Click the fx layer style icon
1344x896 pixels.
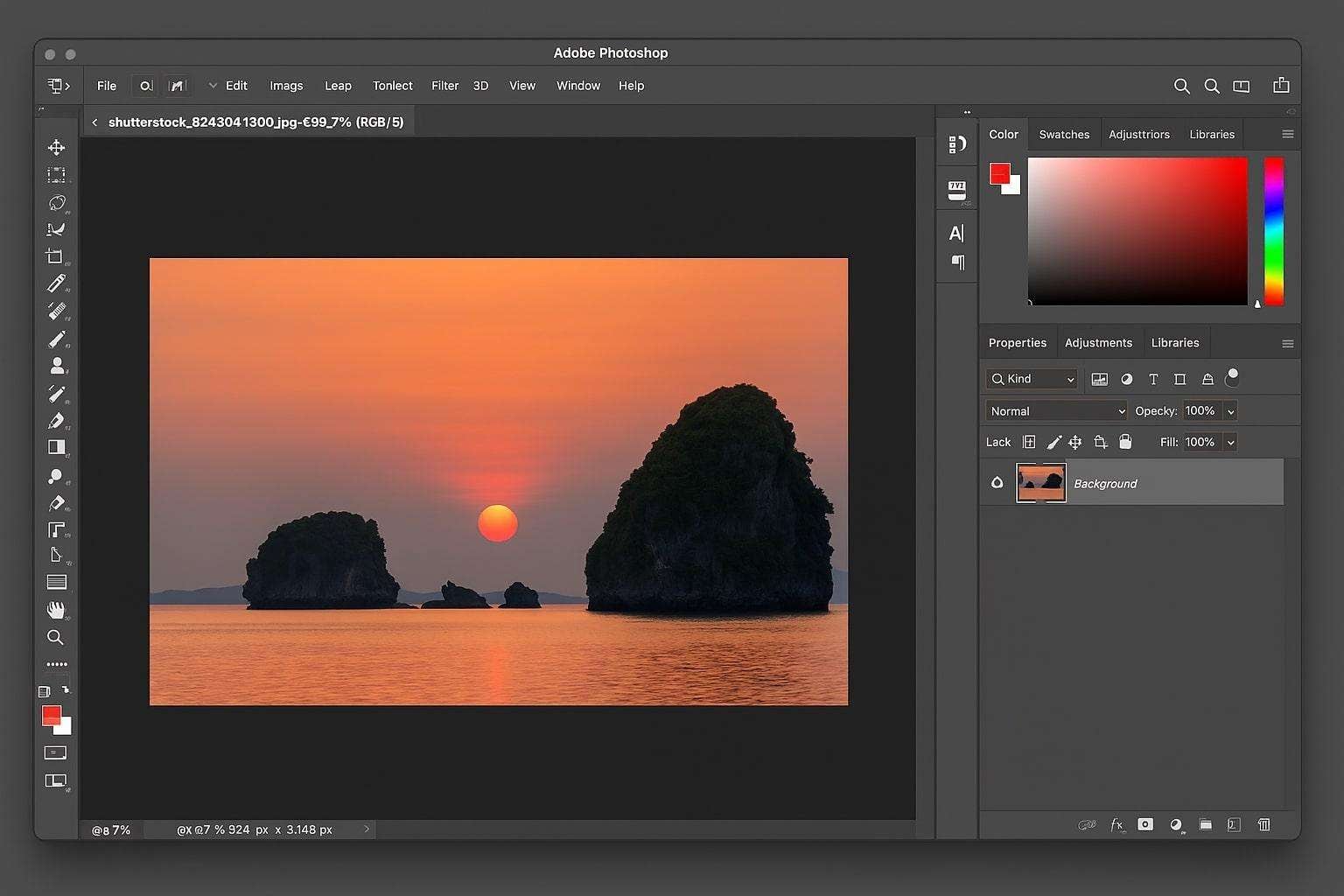point(1116,824)
